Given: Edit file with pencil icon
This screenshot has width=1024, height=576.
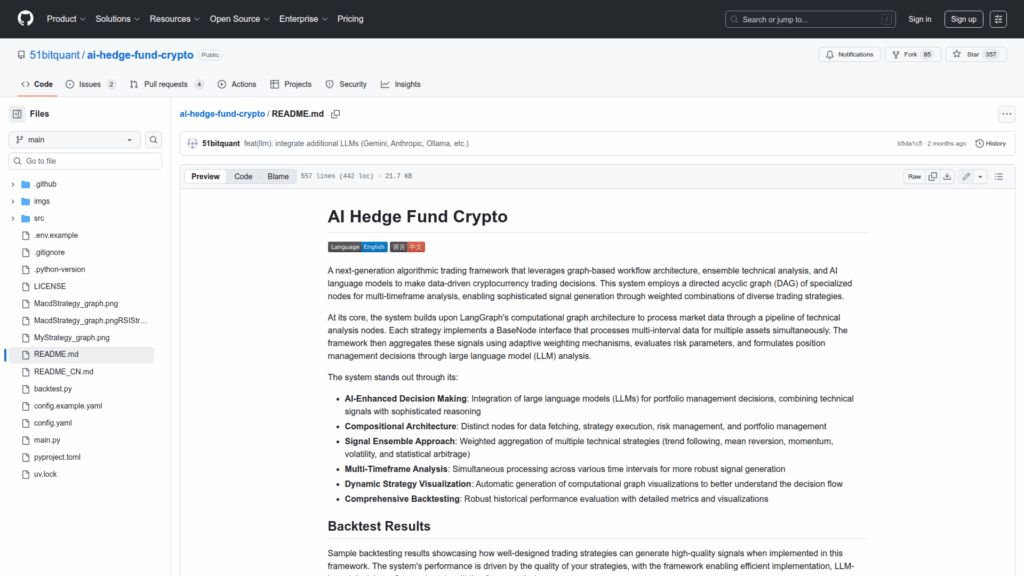Looking at the screenshot, I should pos(966,176).
